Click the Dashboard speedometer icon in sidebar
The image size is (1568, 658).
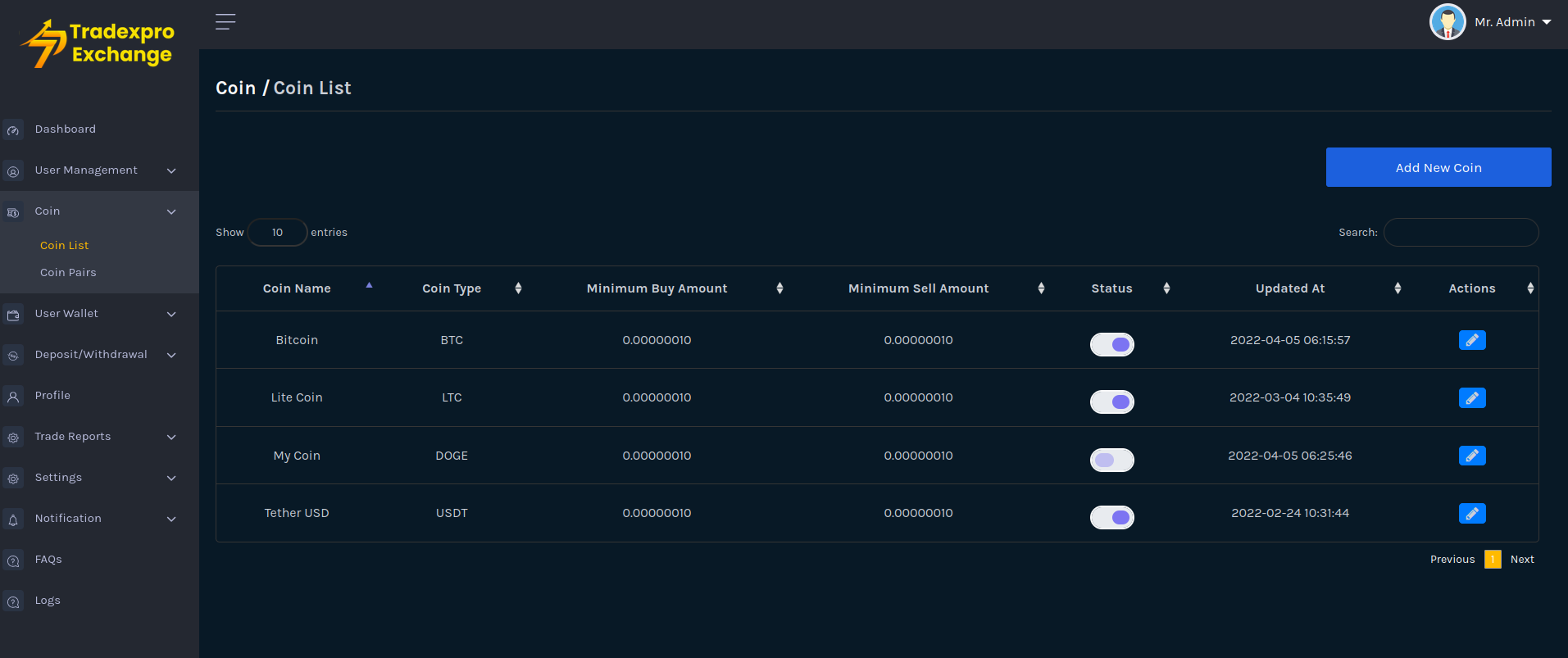(13, 130)
